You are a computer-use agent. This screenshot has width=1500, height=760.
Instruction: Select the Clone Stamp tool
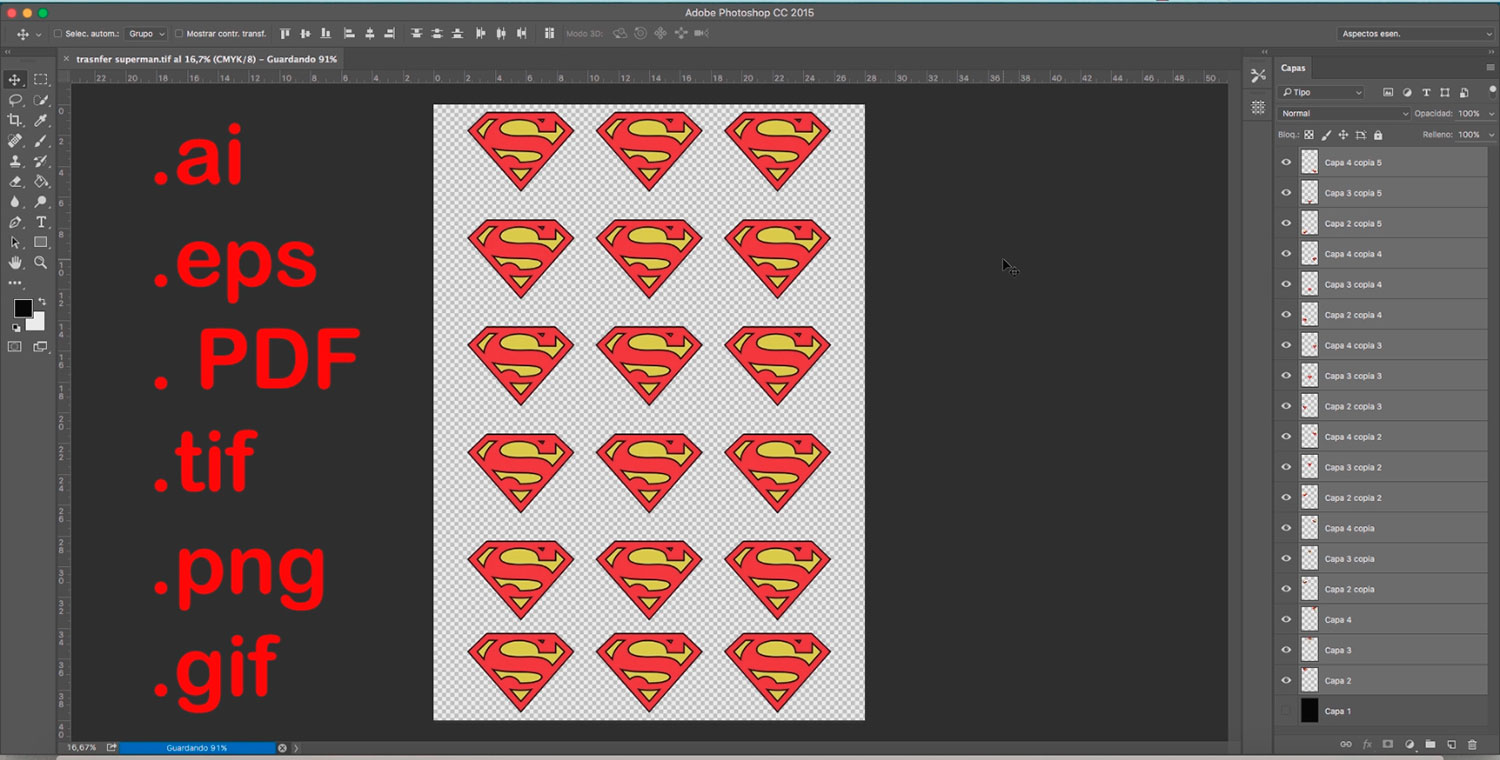(x=15, y=161)
